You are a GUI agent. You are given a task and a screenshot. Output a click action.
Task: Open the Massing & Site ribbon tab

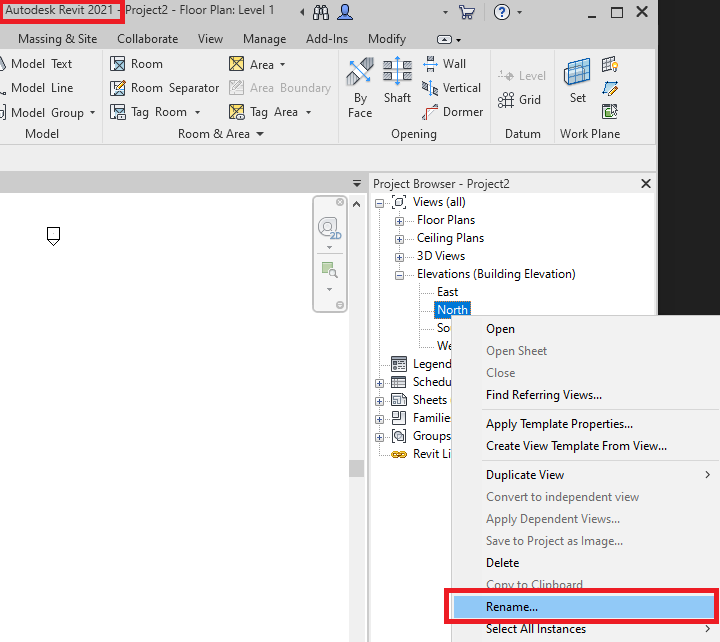click(57, 39)
